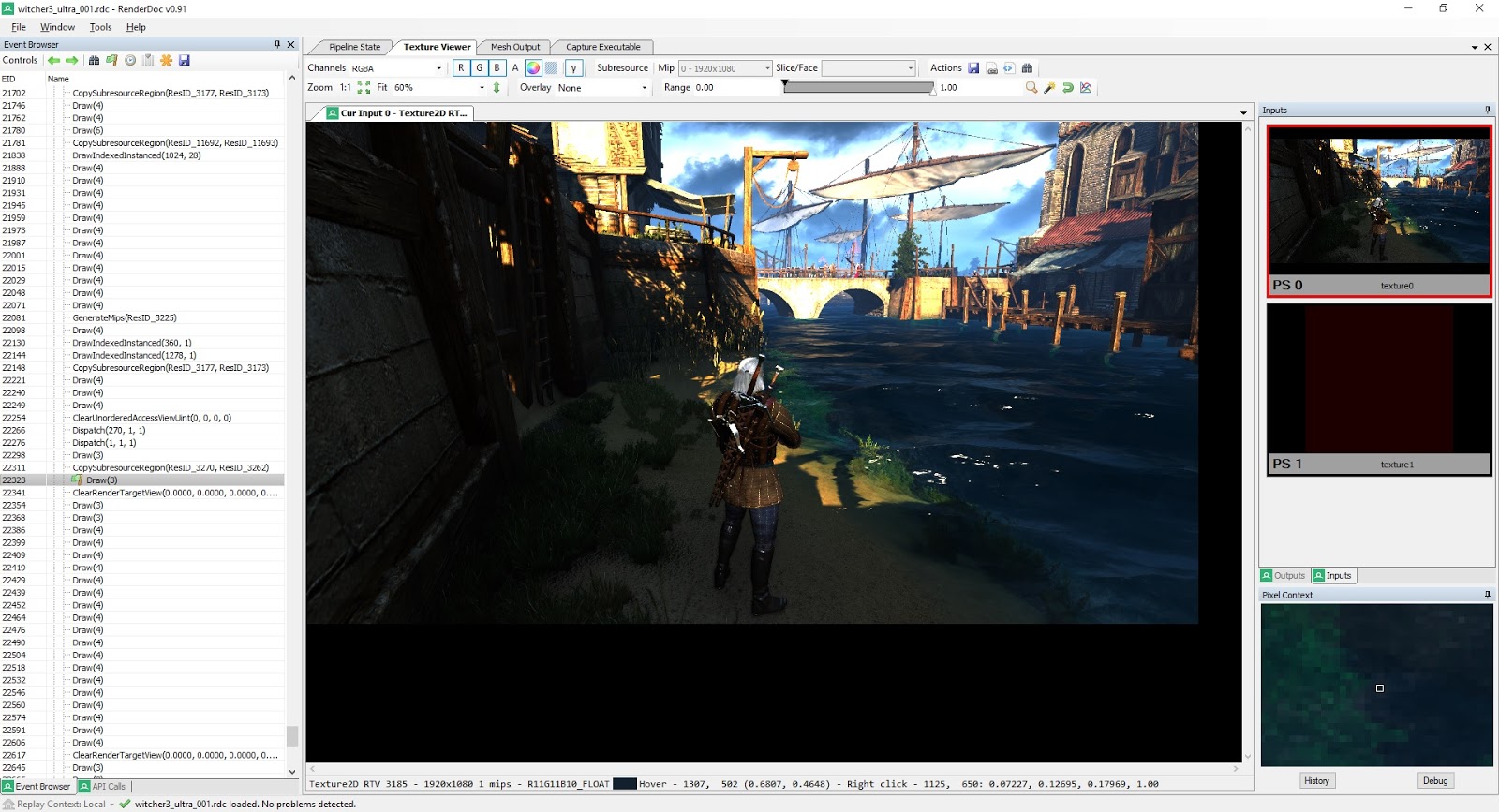The height and width of the screenshot is (812, 1499).
Task: Open the Overlay dropdown set to None
Action: [x=644, y=88]
